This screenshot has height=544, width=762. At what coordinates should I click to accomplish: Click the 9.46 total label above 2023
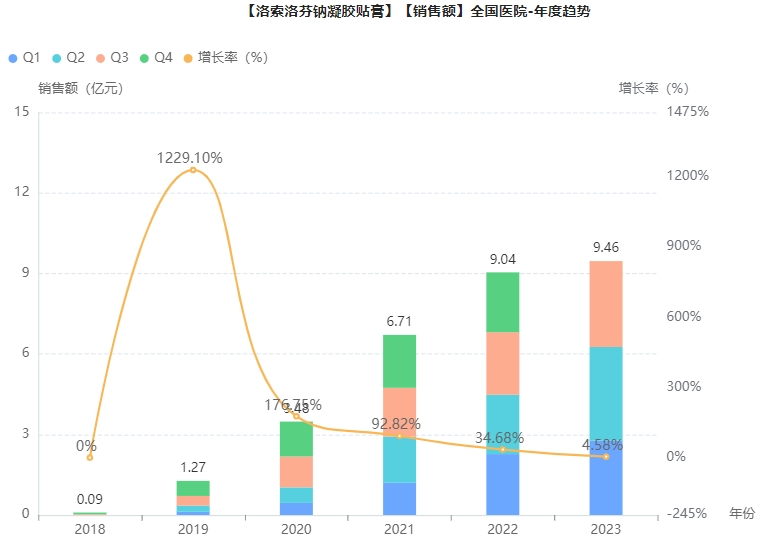[606, 247]
